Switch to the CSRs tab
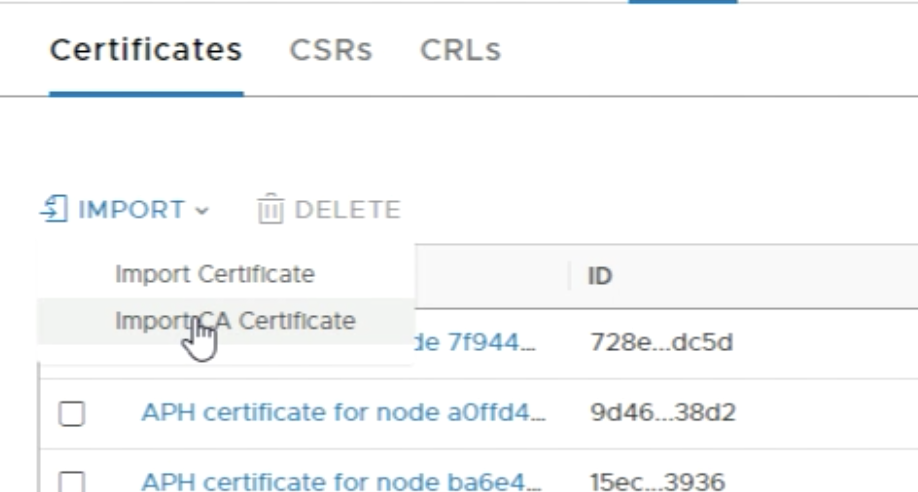 pyautogui.click(x=330, y=50)
